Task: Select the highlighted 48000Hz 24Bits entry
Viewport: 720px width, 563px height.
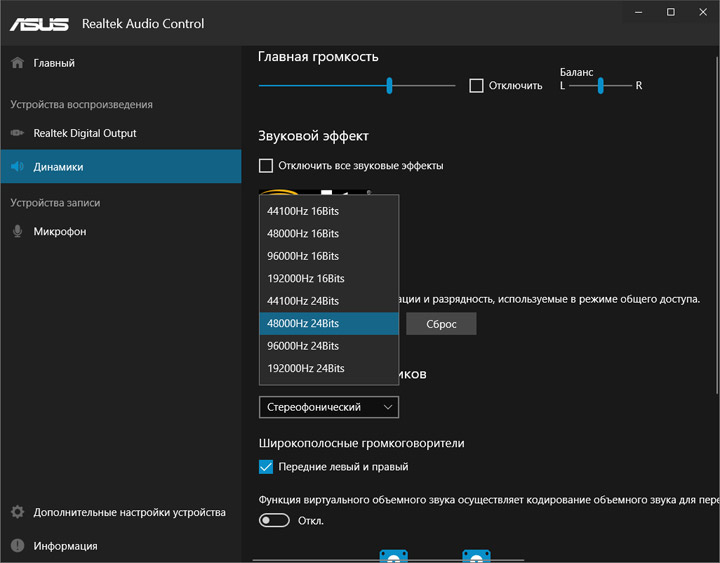Action: pyautogui.click(x=303, y=324)
